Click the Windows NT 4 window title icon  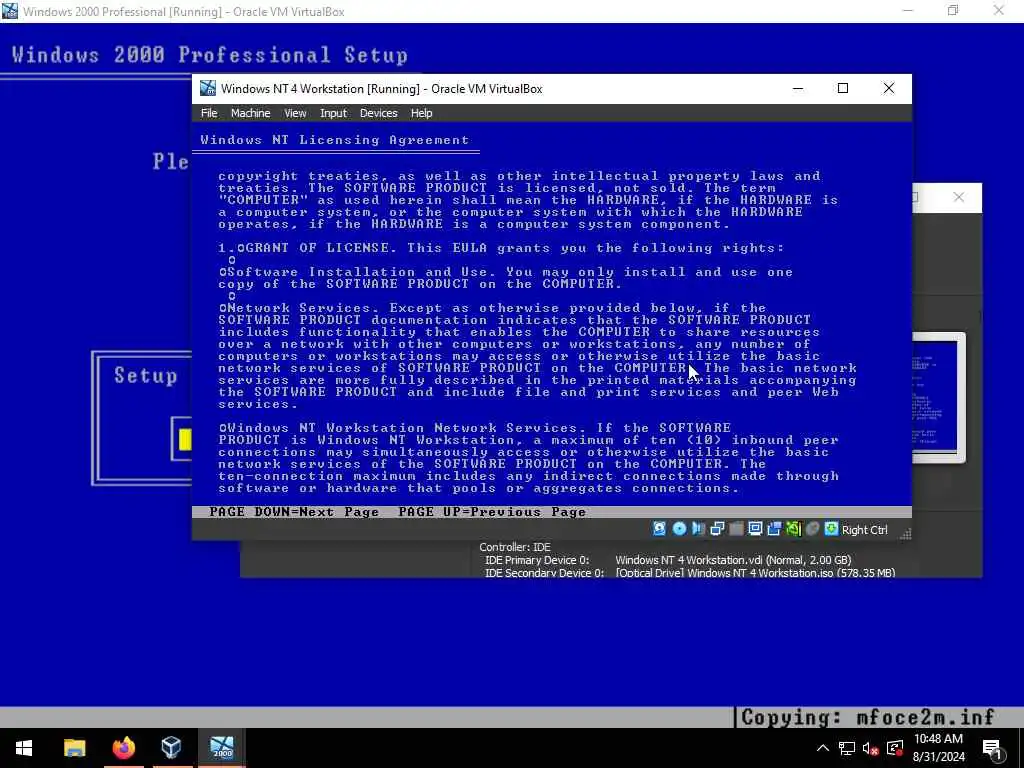click(x=208, y=88)
